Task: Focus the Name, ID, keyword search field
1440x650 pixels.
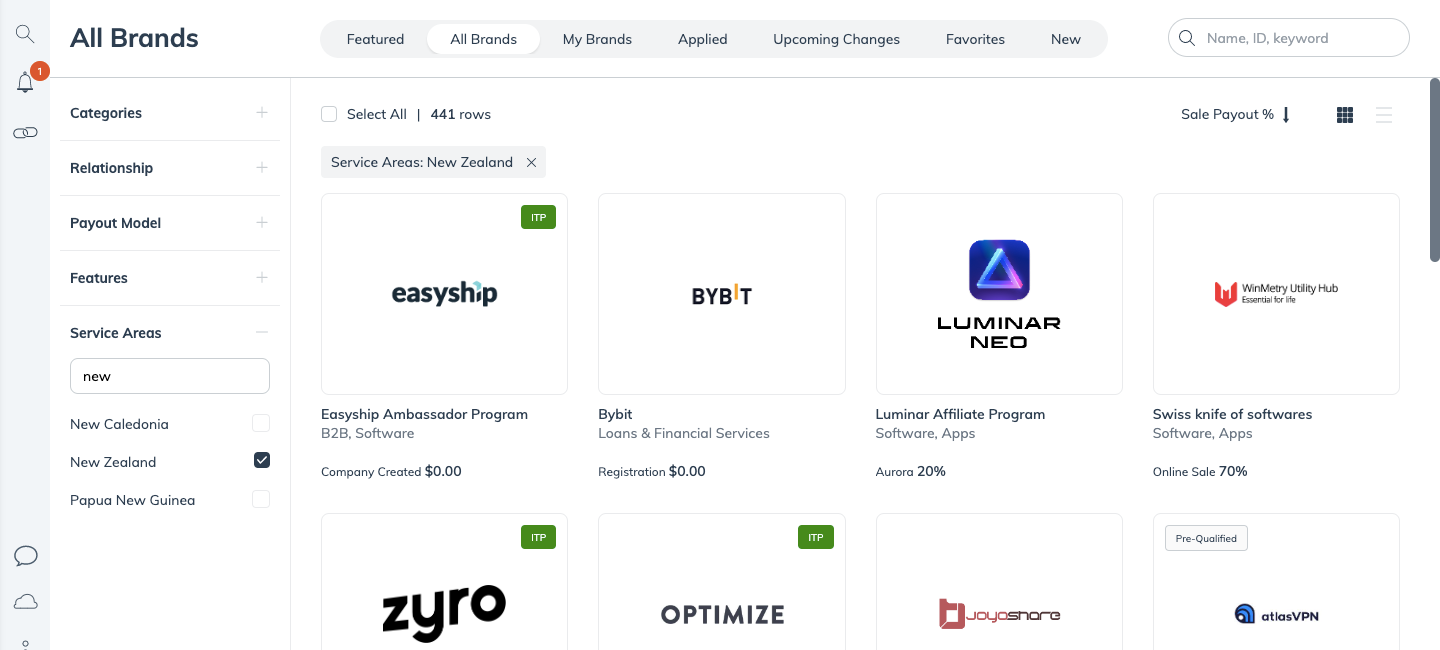Action: click(x=1289, y=38)
